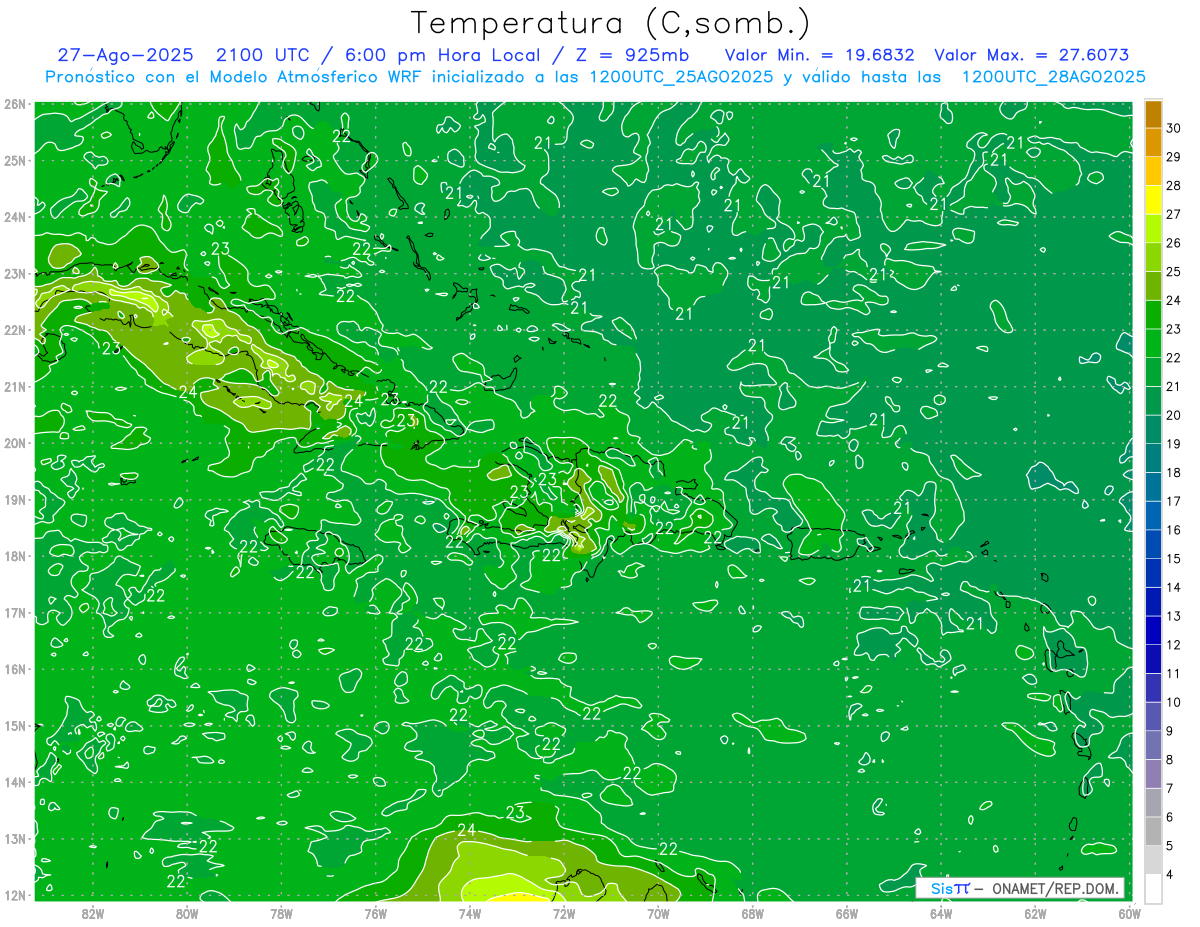Click the '82W' longitude axis label

[x=93, y=913]
